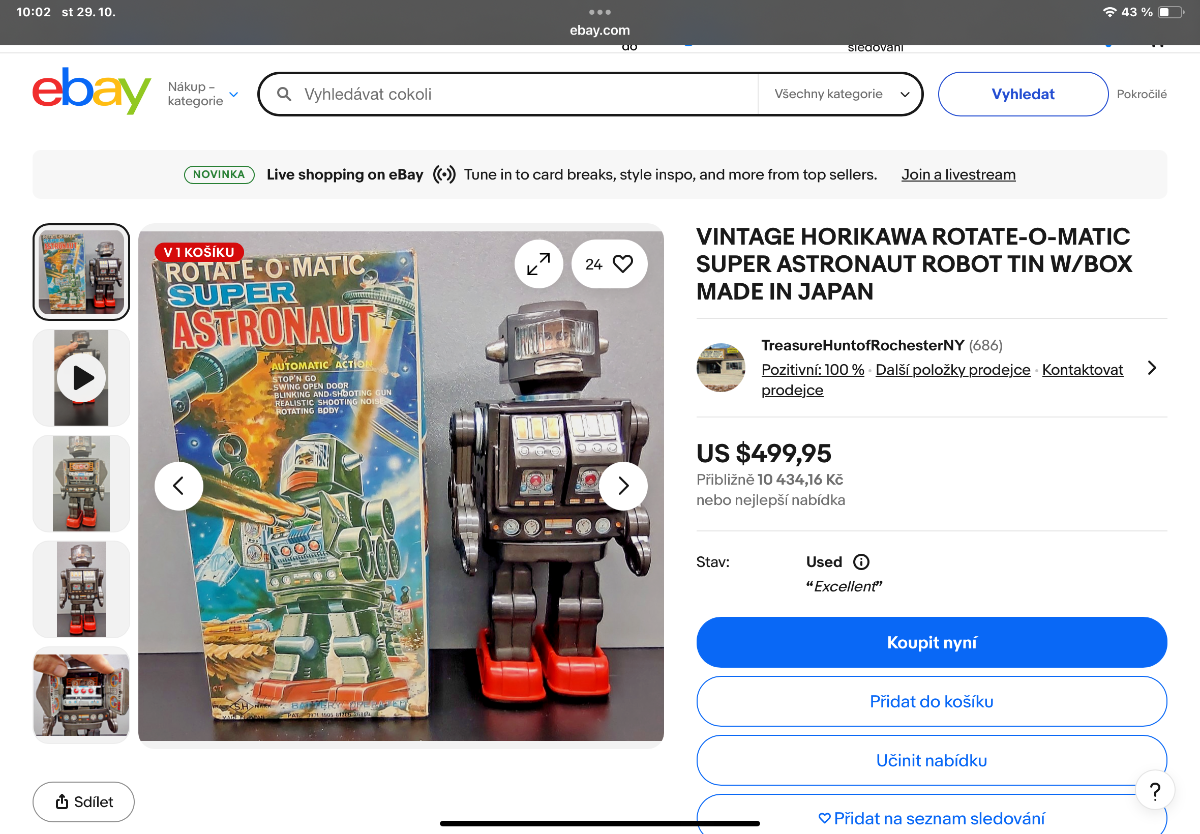1200x834 pixels.
Task: Open condition info icon next to Used
Action: [x=861, y=562]
